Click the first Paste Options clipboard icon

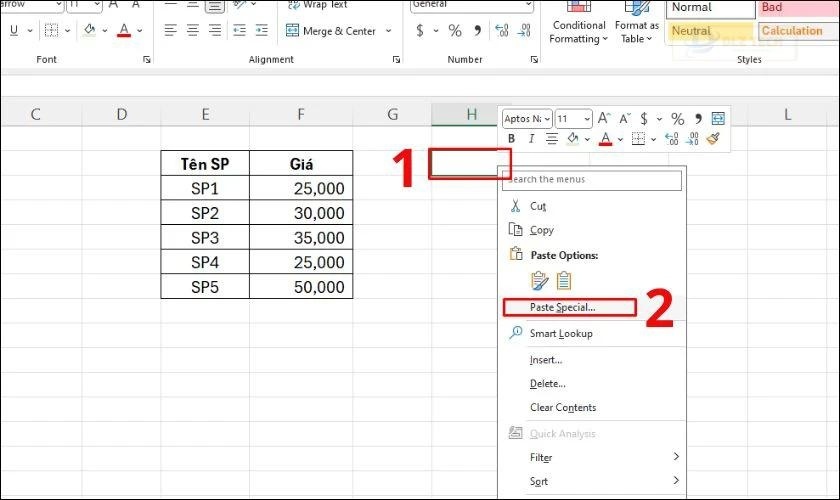pyautogui.click(x=541, y=281)
